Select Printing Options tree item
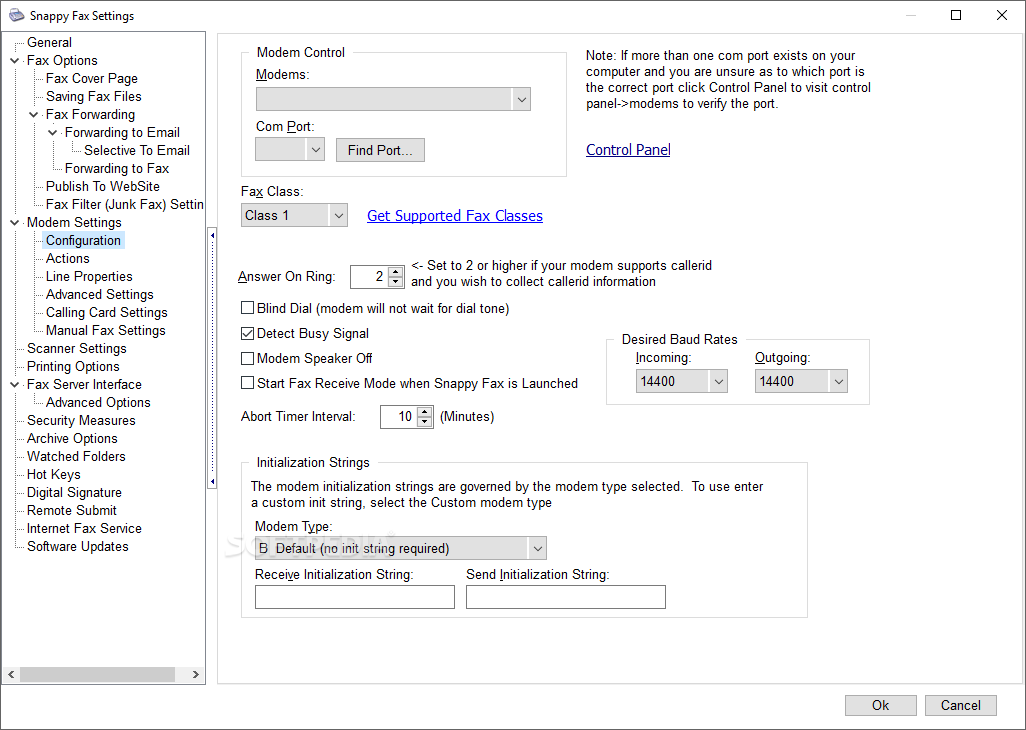Screen dimensions: 1026x730 73,366
